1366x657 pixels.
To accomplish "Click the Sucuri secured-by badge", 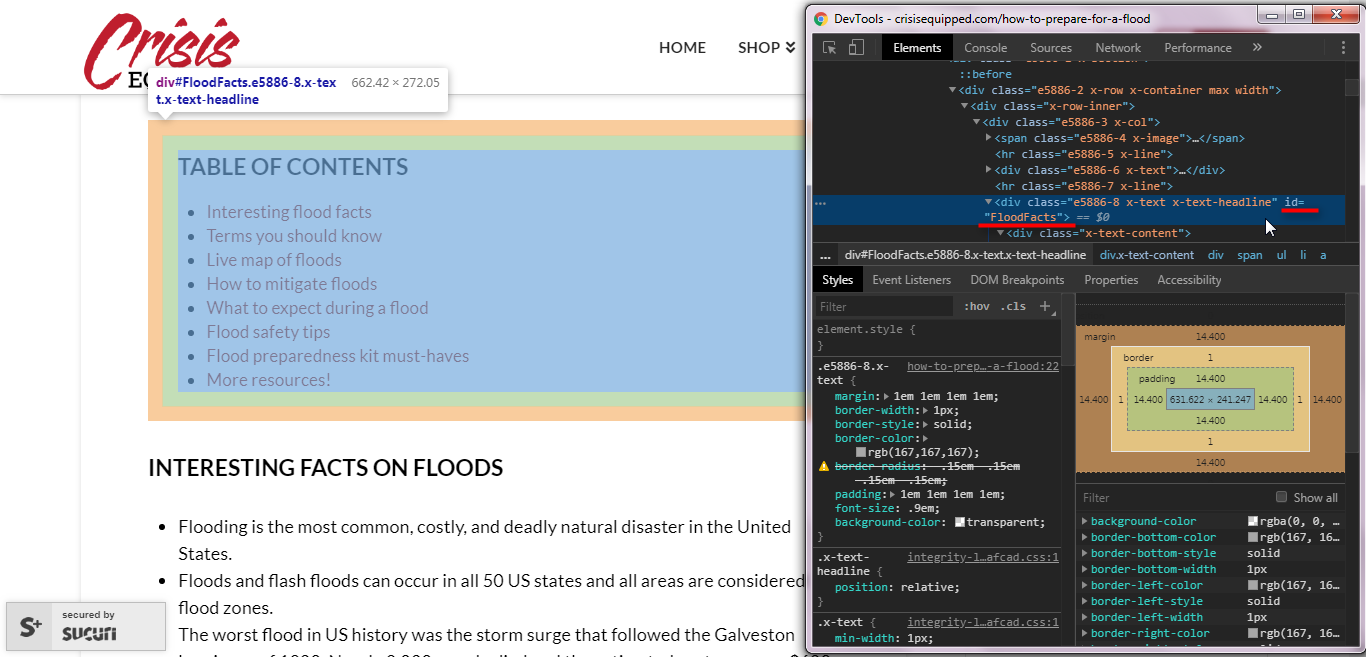I will 86,626.
